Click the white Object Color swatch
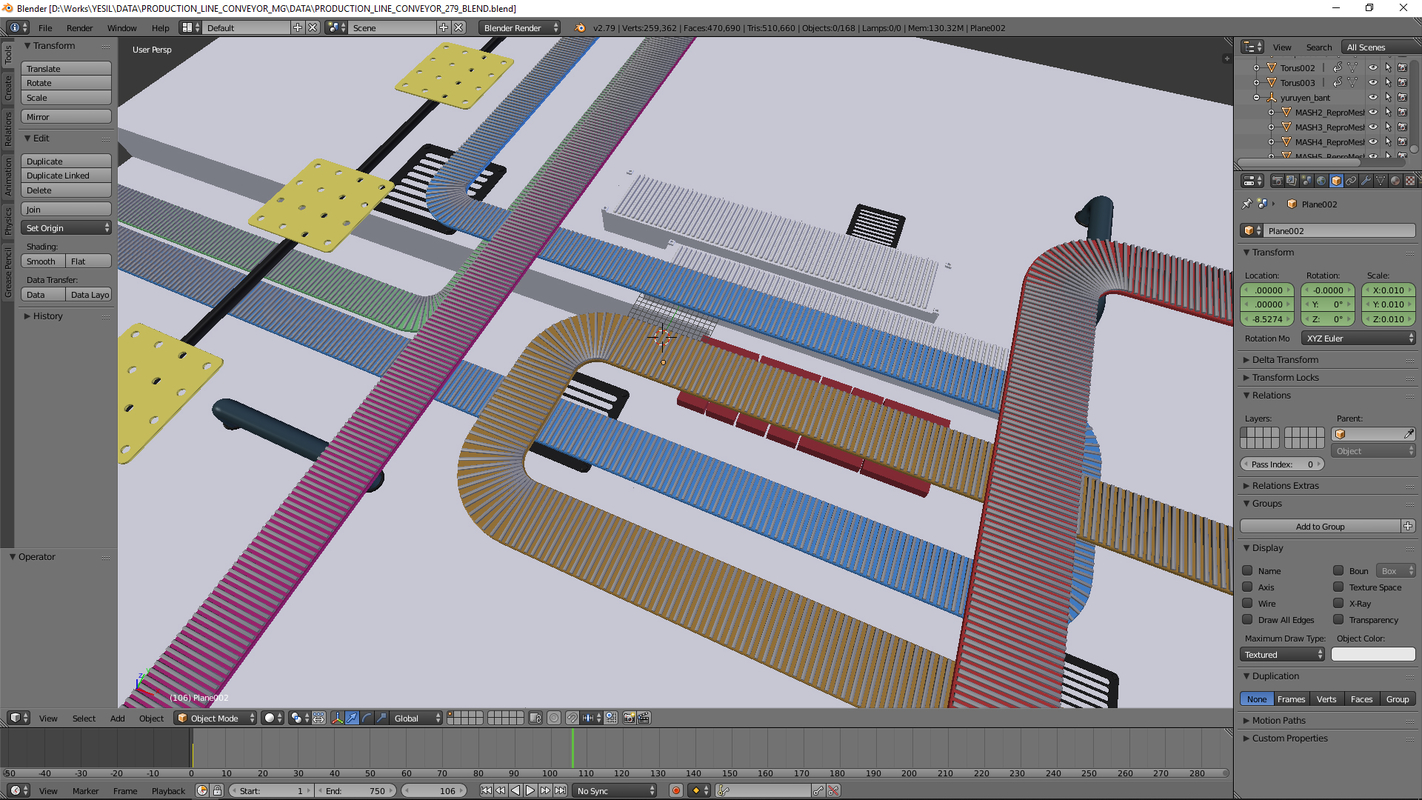 1372,655
